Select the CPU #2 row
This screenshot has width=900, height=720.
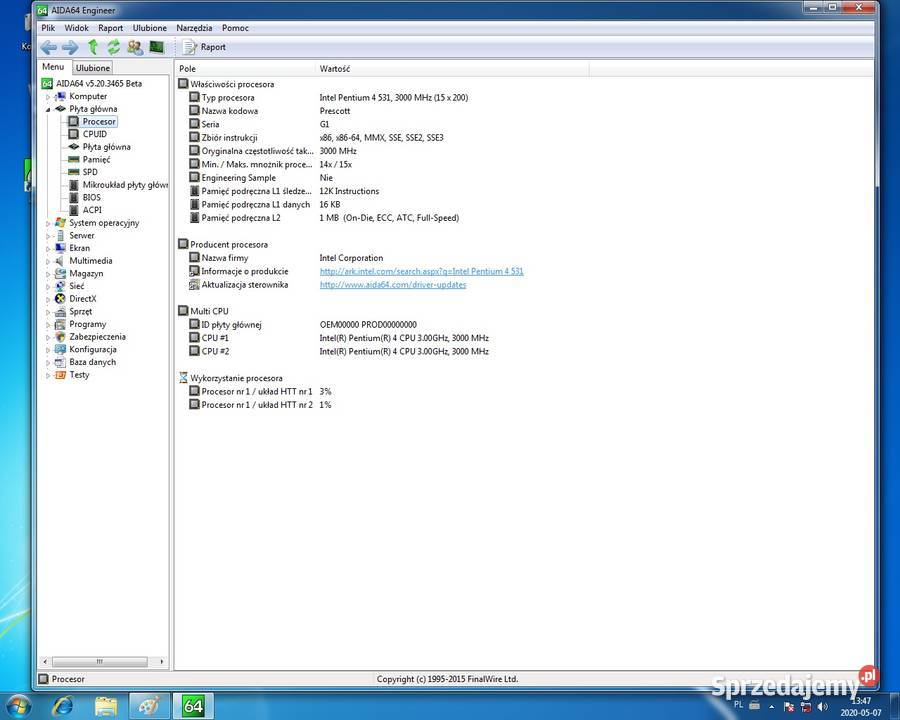point(339,351)
